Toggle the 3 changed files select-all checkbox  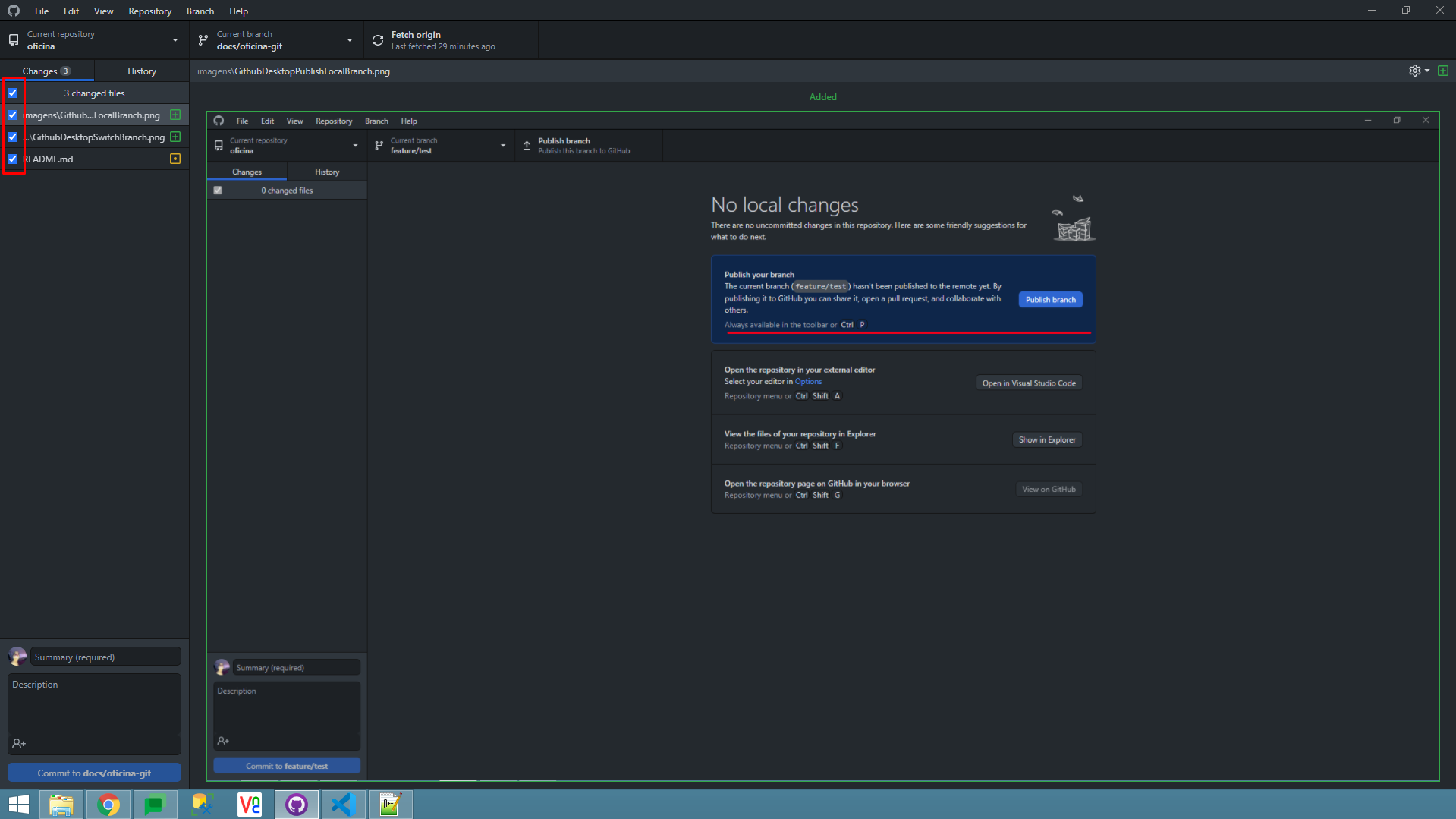pyautogui.click(x=13, y=93)
